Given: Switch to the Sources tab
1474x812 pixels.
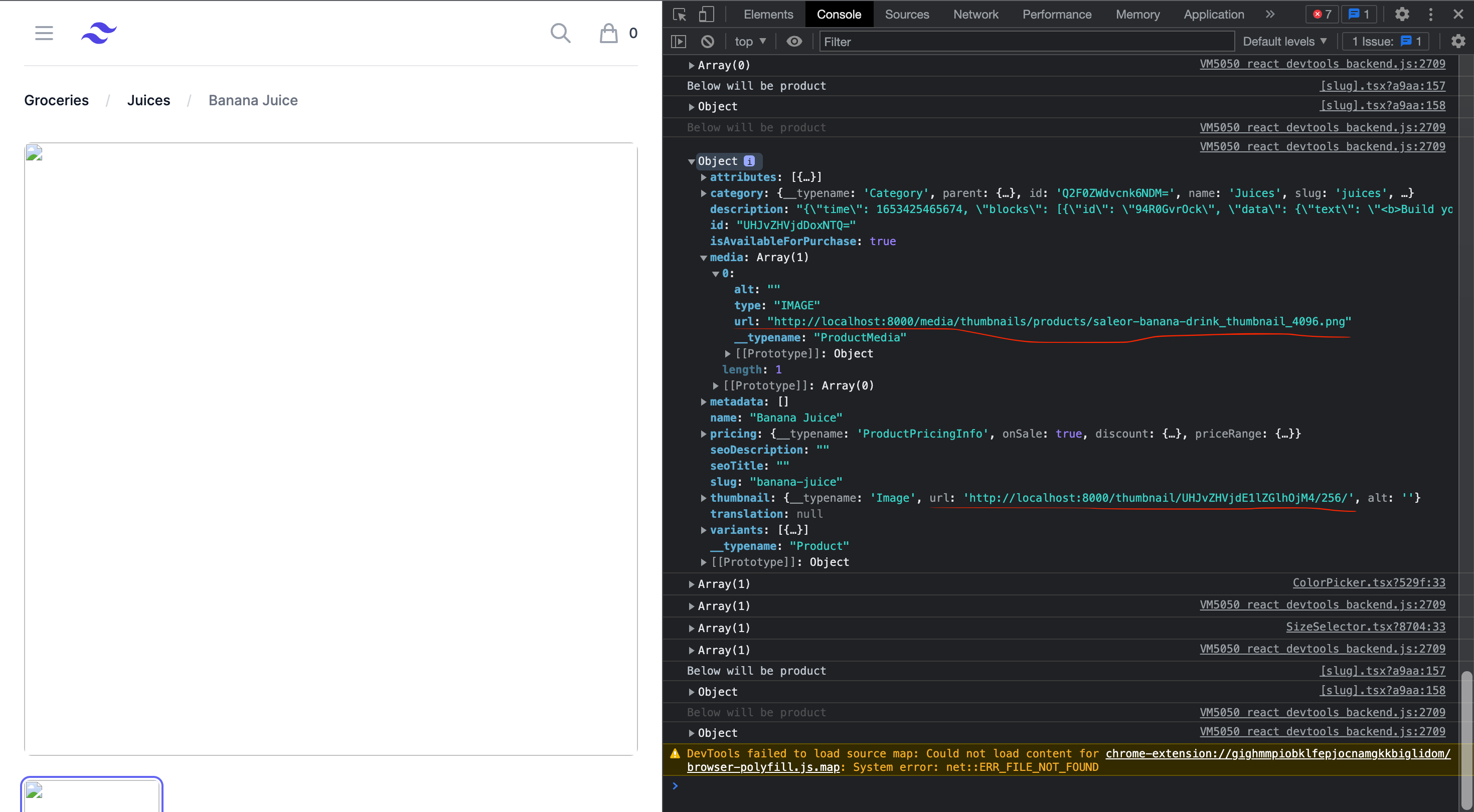Looking at the screenshot, I should (x=906, y=15).
